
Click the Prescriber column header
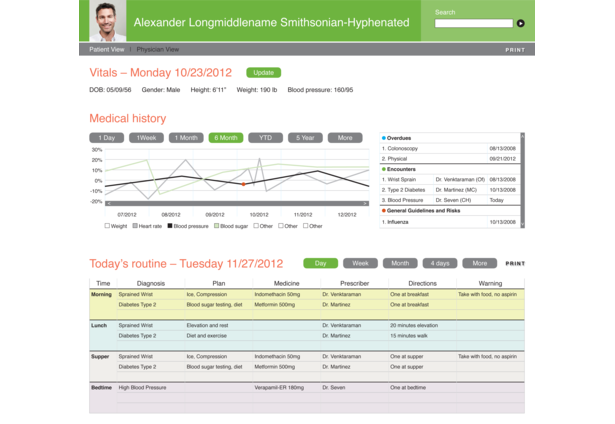click(x=354, y=283)
